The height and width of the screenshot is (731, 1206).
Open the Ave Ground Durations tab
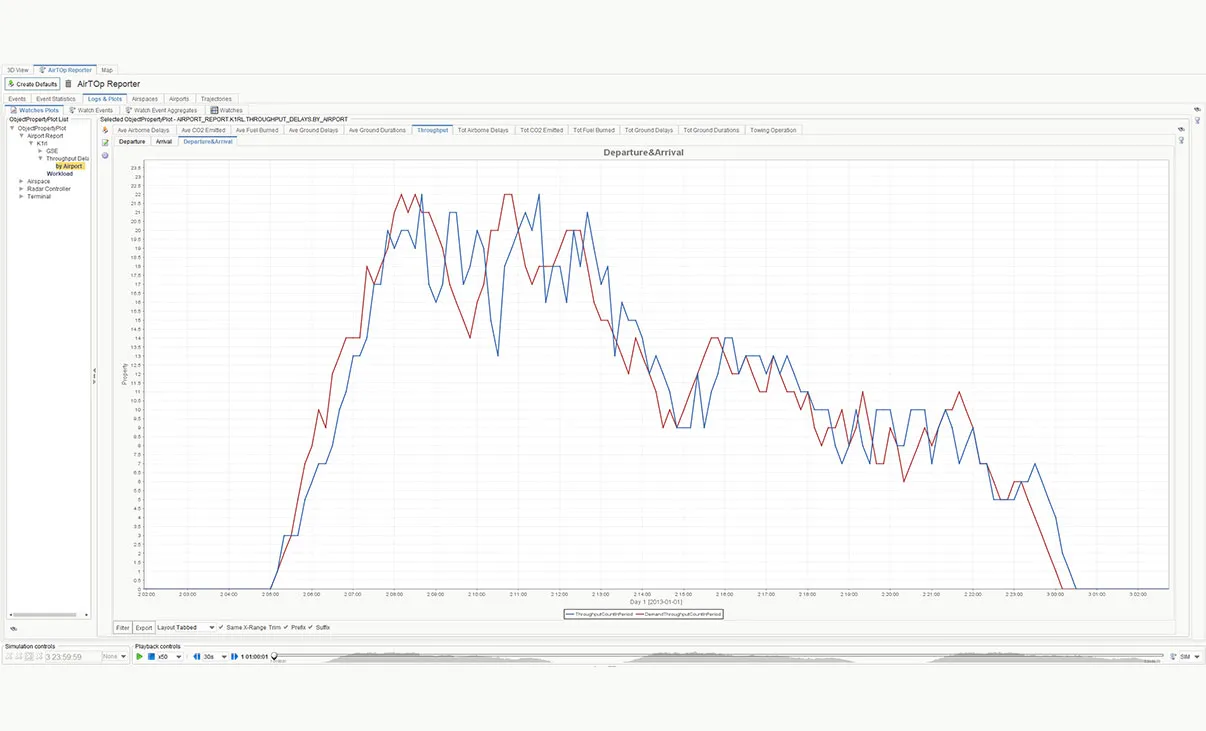point(377,130)
